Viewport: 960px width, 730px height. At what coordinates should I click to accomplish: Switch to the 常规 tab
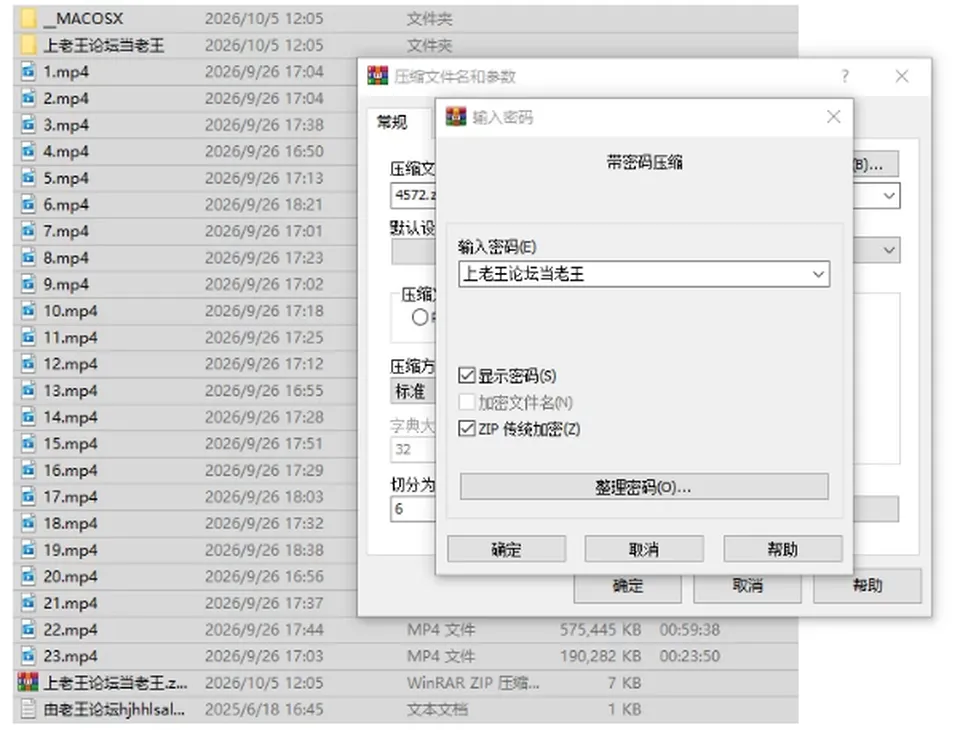click(x=392, y=122)
